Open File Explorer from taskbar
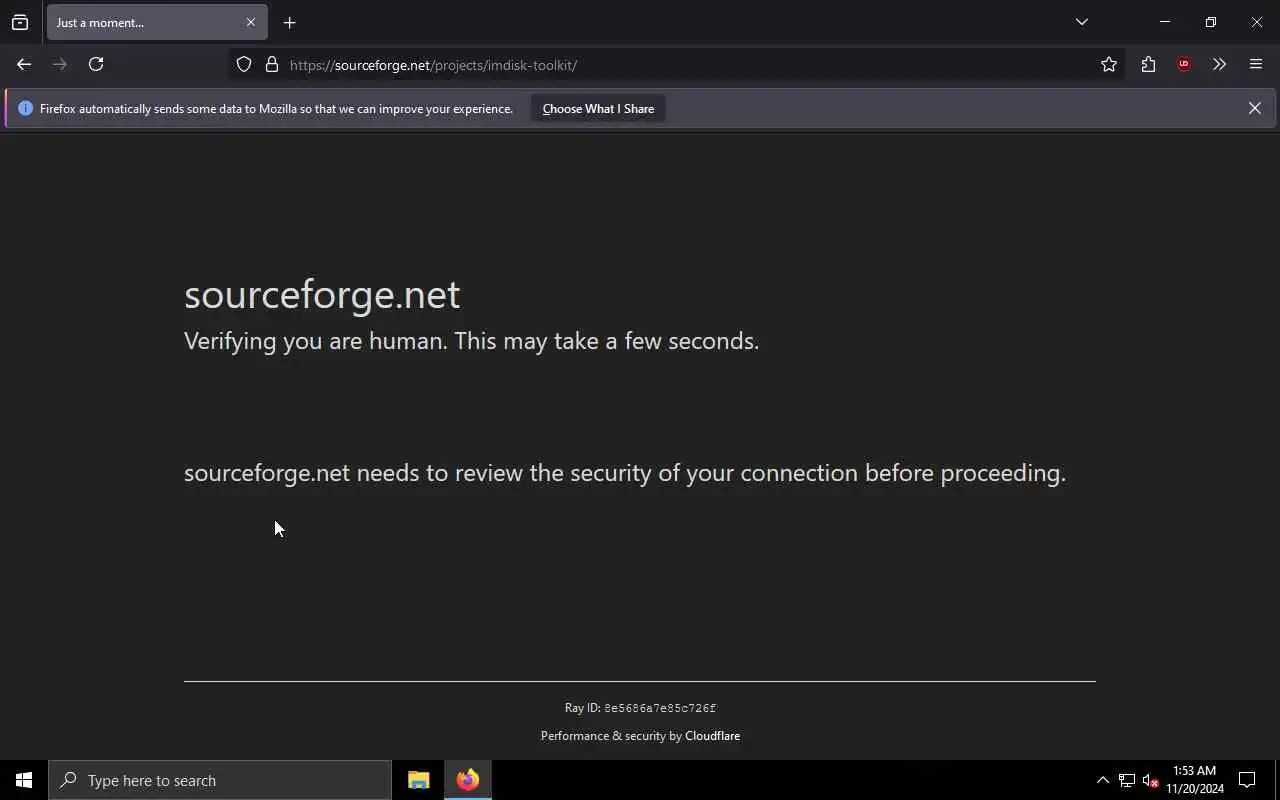This screenshot has height=800, width=1280. (x=419, y=780)
